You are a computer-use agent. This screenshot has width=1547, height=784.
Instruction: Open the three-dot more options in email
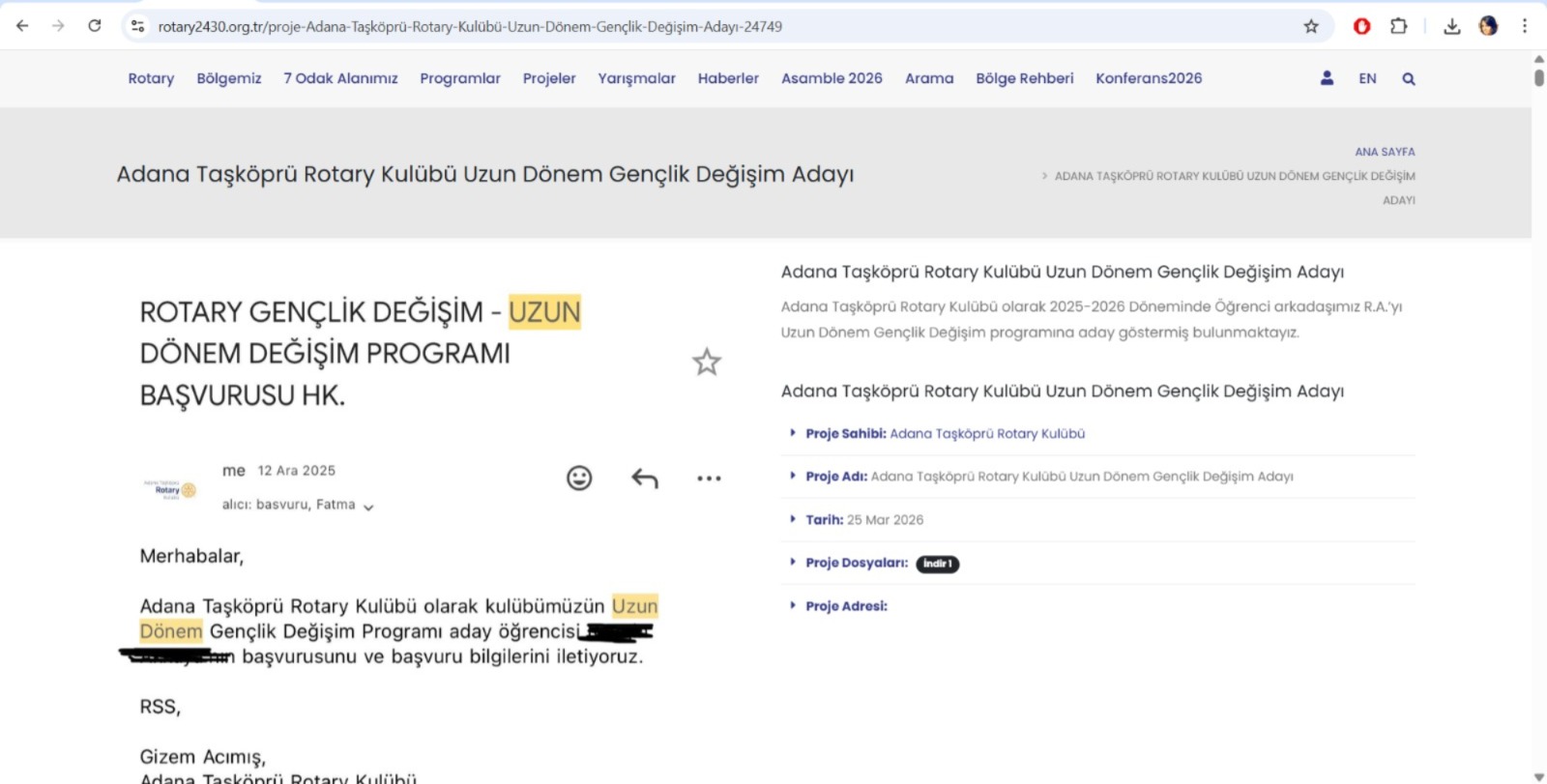click(709, 479)
